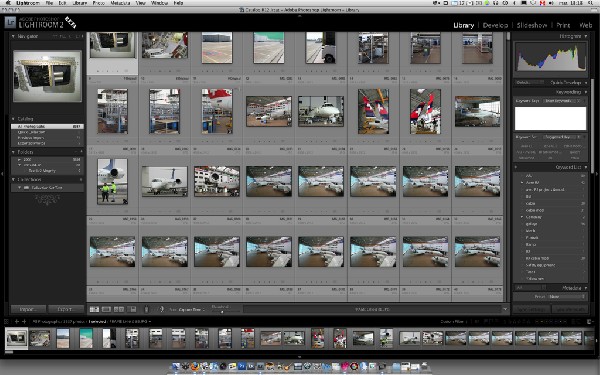Collapse the Collections panel
The image size is (600, 375).
tap(13, 179)
